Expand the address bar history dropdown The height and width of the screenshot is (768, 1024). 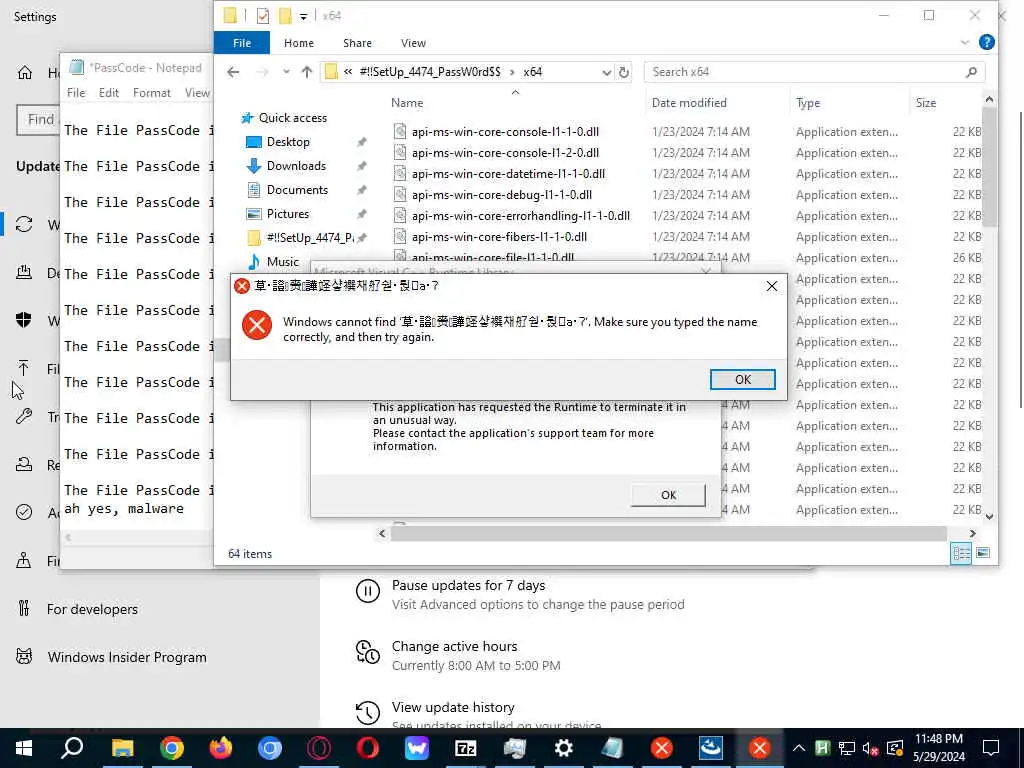pos(607,72)
